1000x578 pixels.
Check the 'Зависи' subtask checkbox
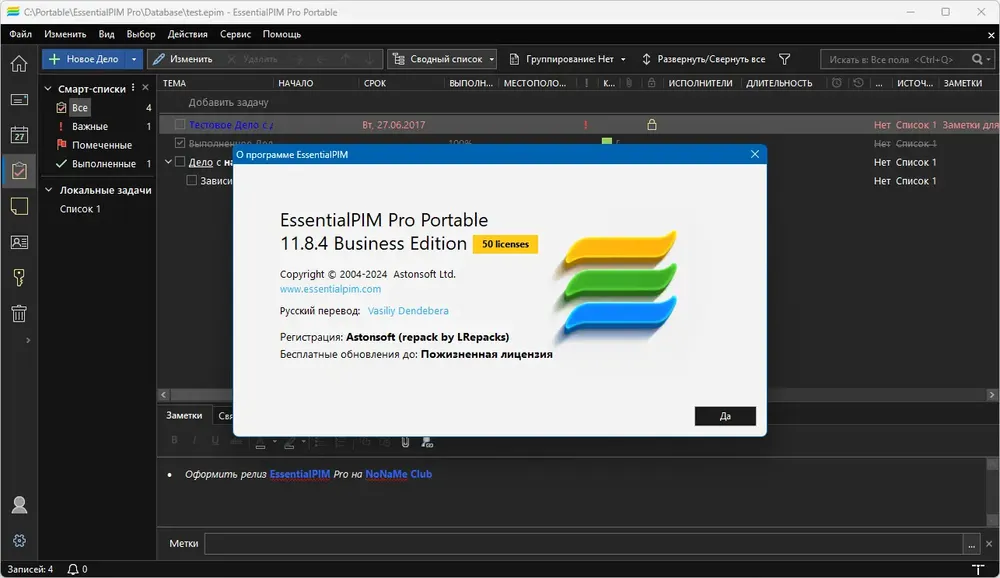coord(191,181)
